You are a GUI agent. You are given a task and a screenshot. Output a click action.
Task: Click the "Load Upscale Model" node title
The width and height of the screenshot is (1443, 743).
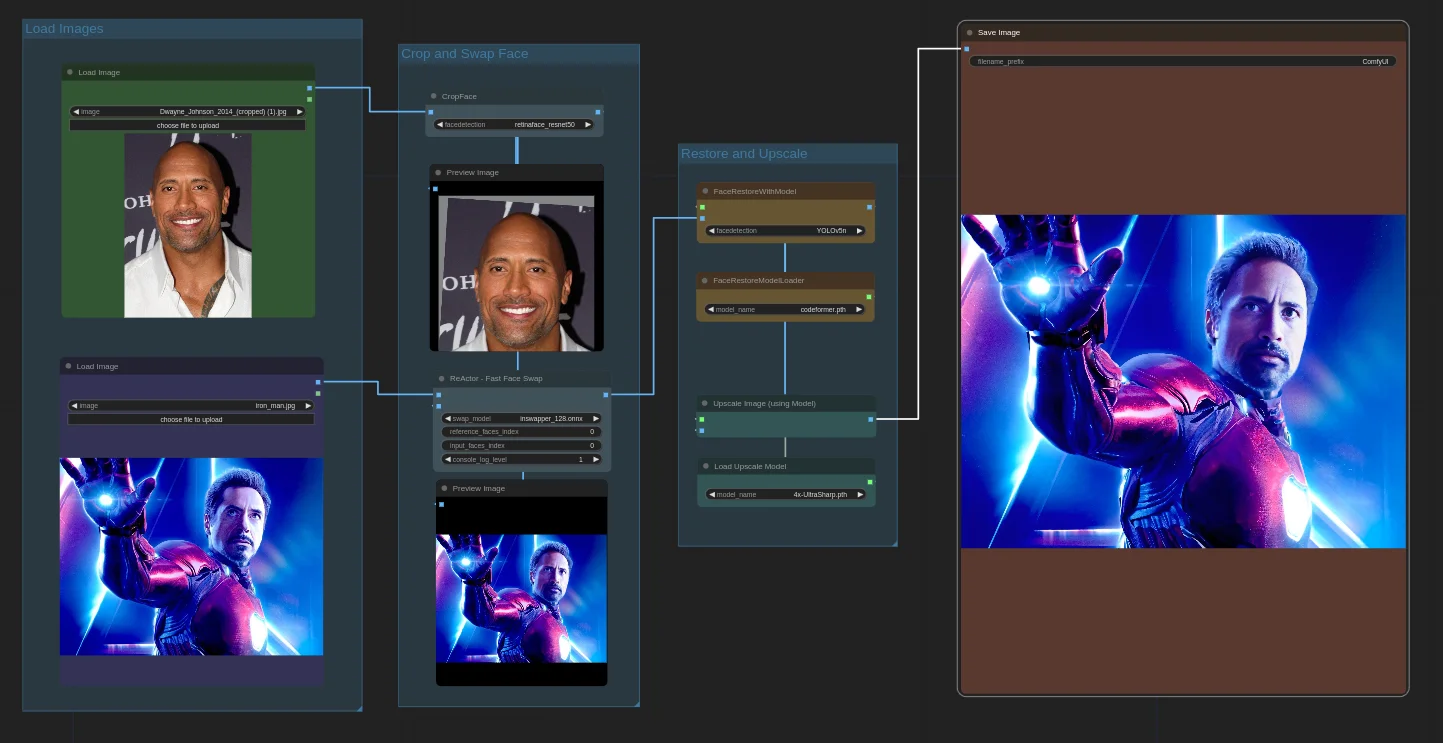[750, 467]
